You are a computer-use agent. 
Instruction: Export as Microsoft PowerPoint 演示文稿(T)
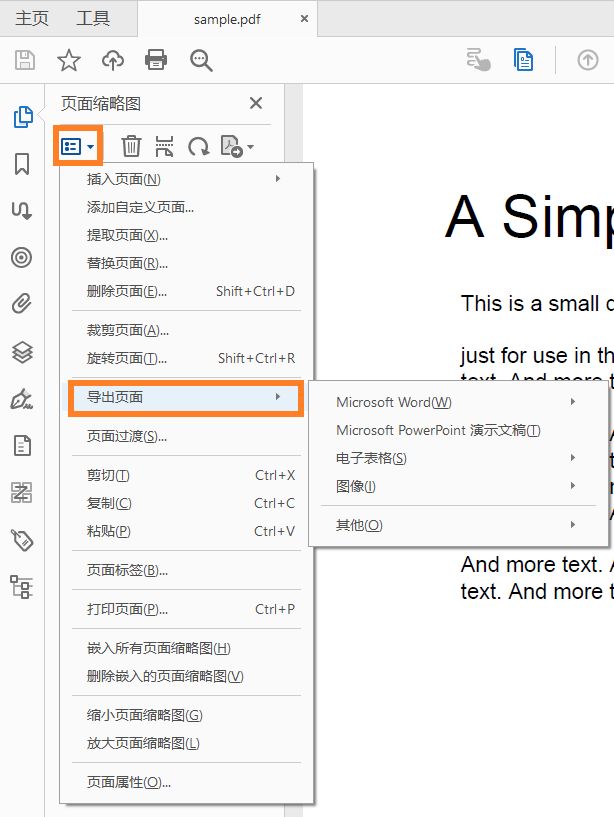(458, 430)
